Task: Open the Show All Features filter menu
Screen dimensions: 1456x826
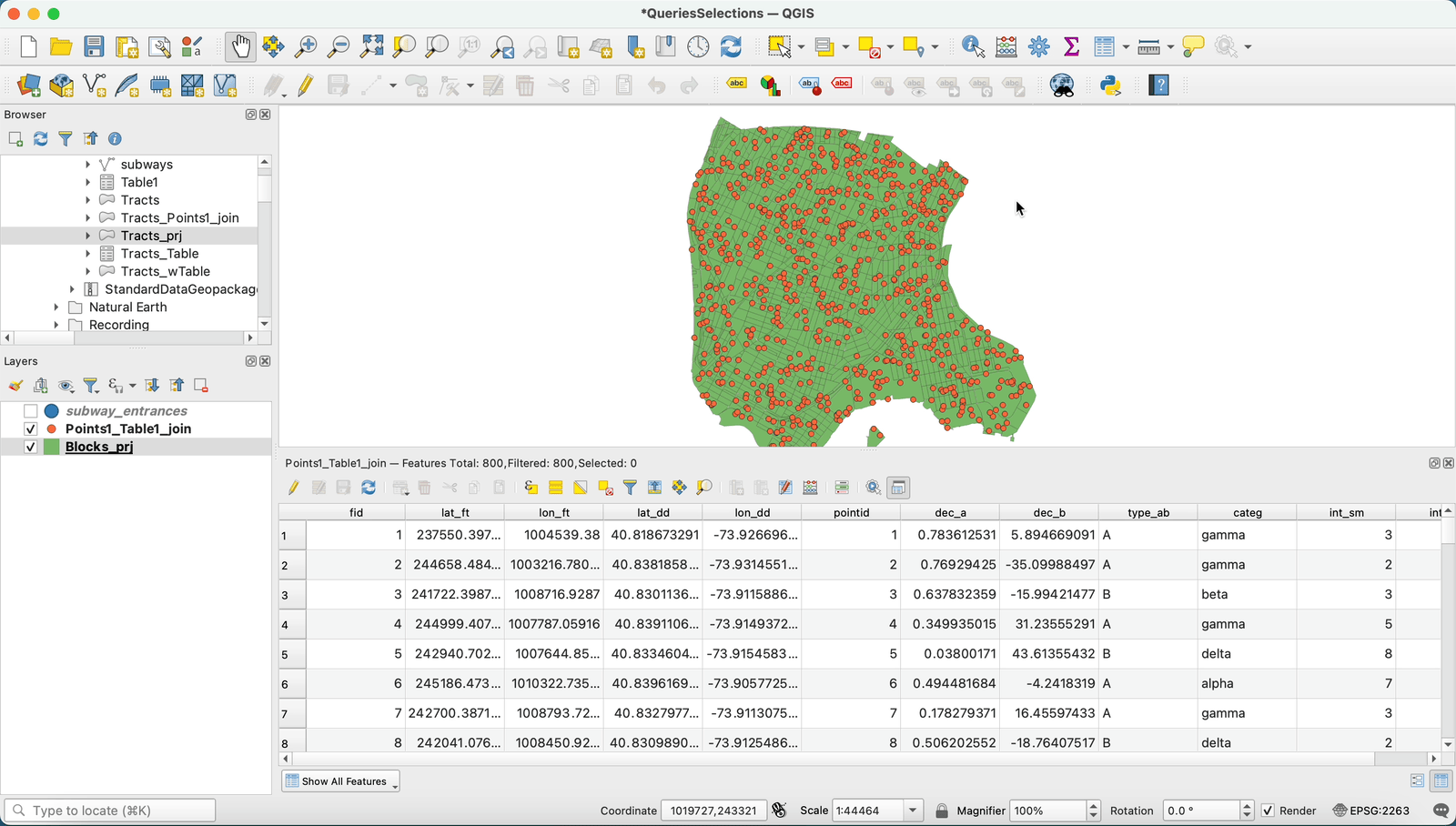Action: click(340, 781)
